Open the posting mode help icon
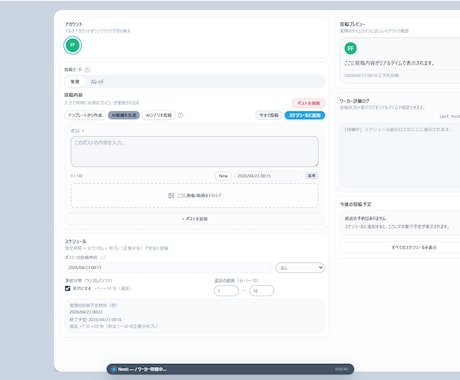 [87, 70]
